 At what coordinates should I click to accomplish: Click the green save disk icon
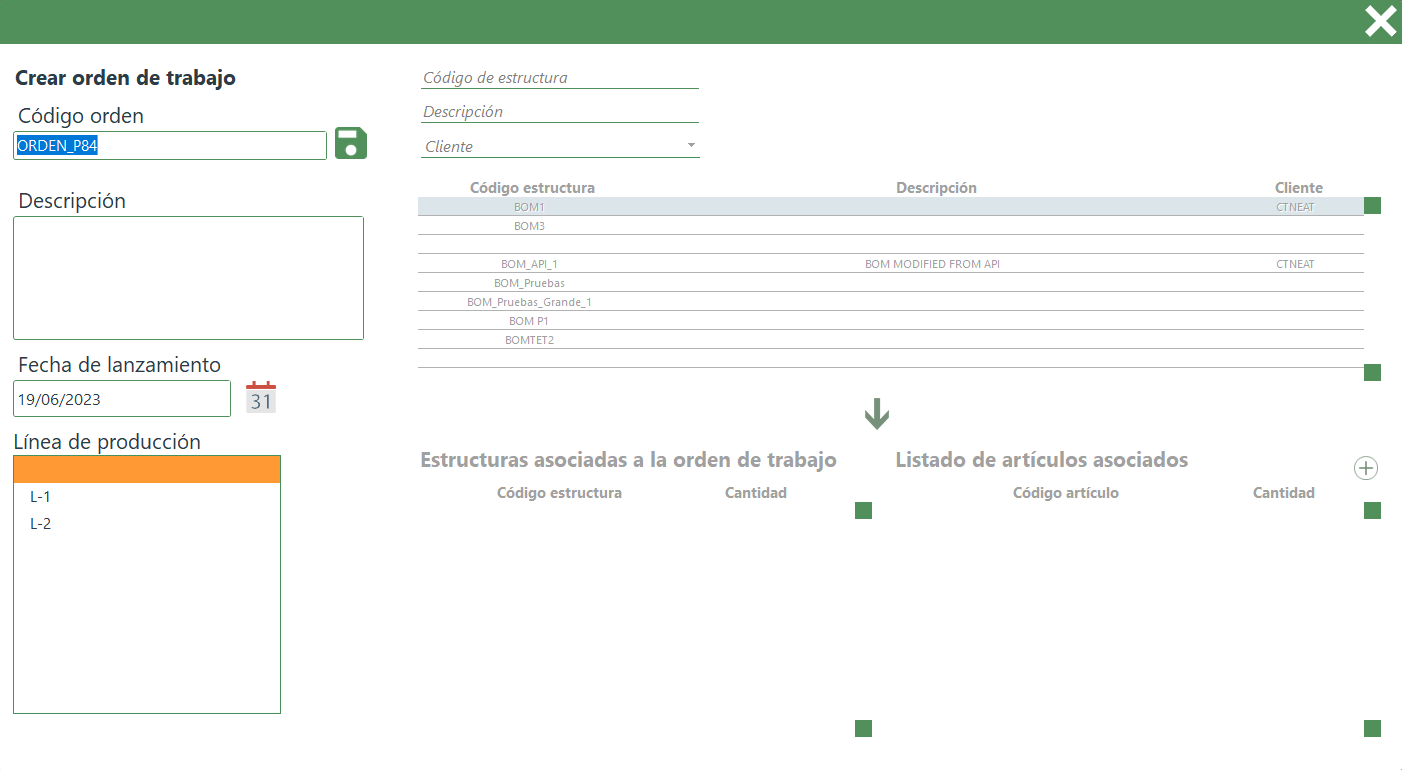[x=351, y=143]
